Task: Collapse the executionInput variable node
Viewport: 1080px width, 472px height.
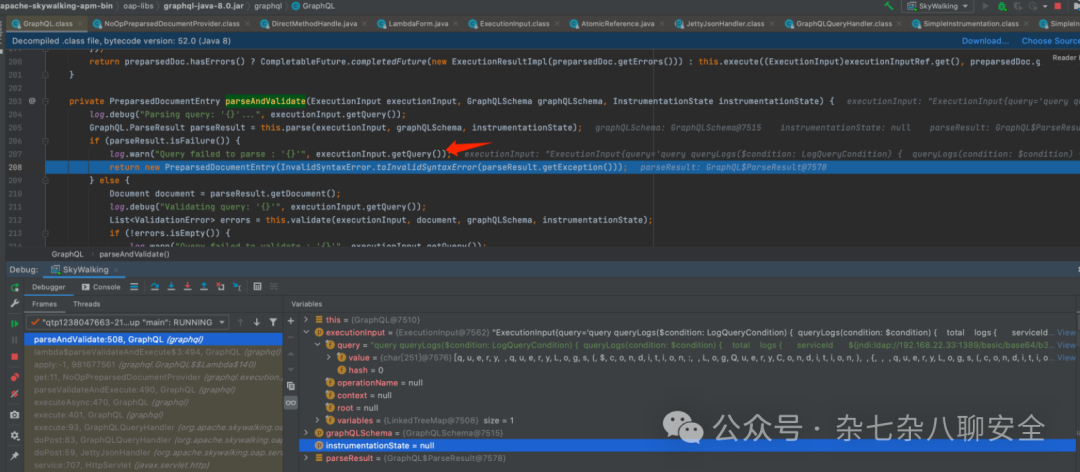Action: pyautogui.click(x=307, y=333)
